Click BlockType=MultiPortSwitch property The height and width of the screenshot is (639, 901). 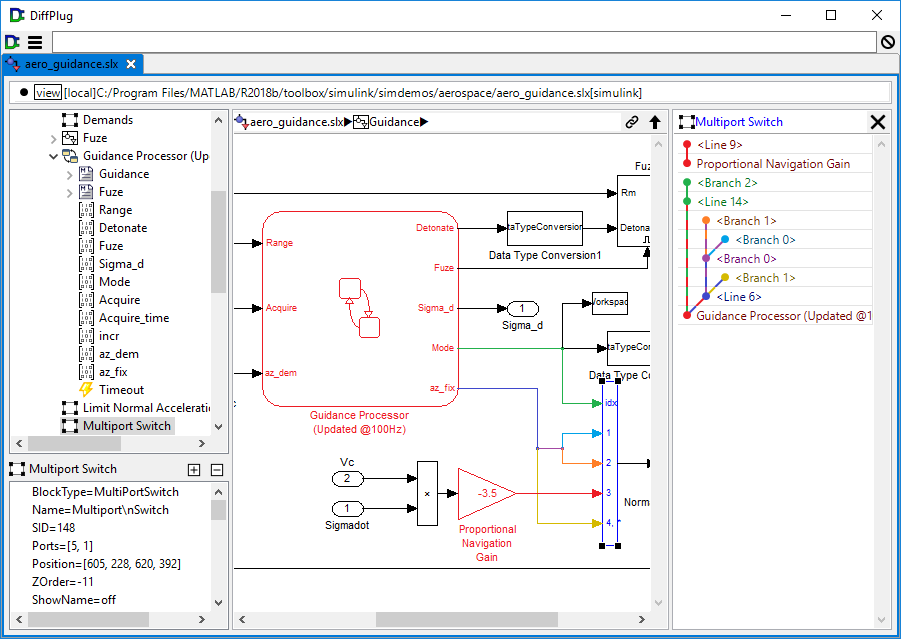(x=105, y=492)
